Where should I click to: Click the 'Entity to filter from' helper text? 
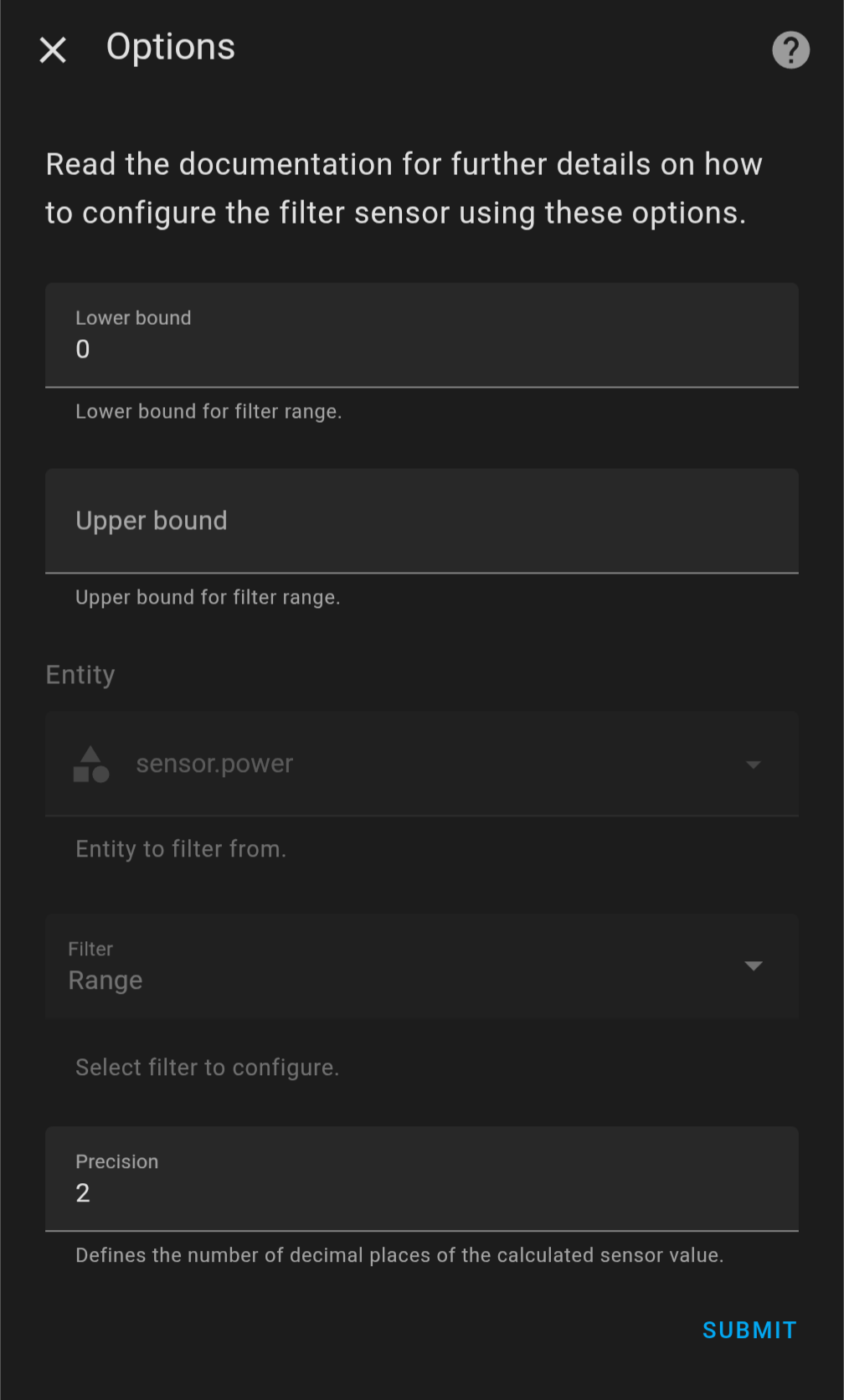(181, 849)
